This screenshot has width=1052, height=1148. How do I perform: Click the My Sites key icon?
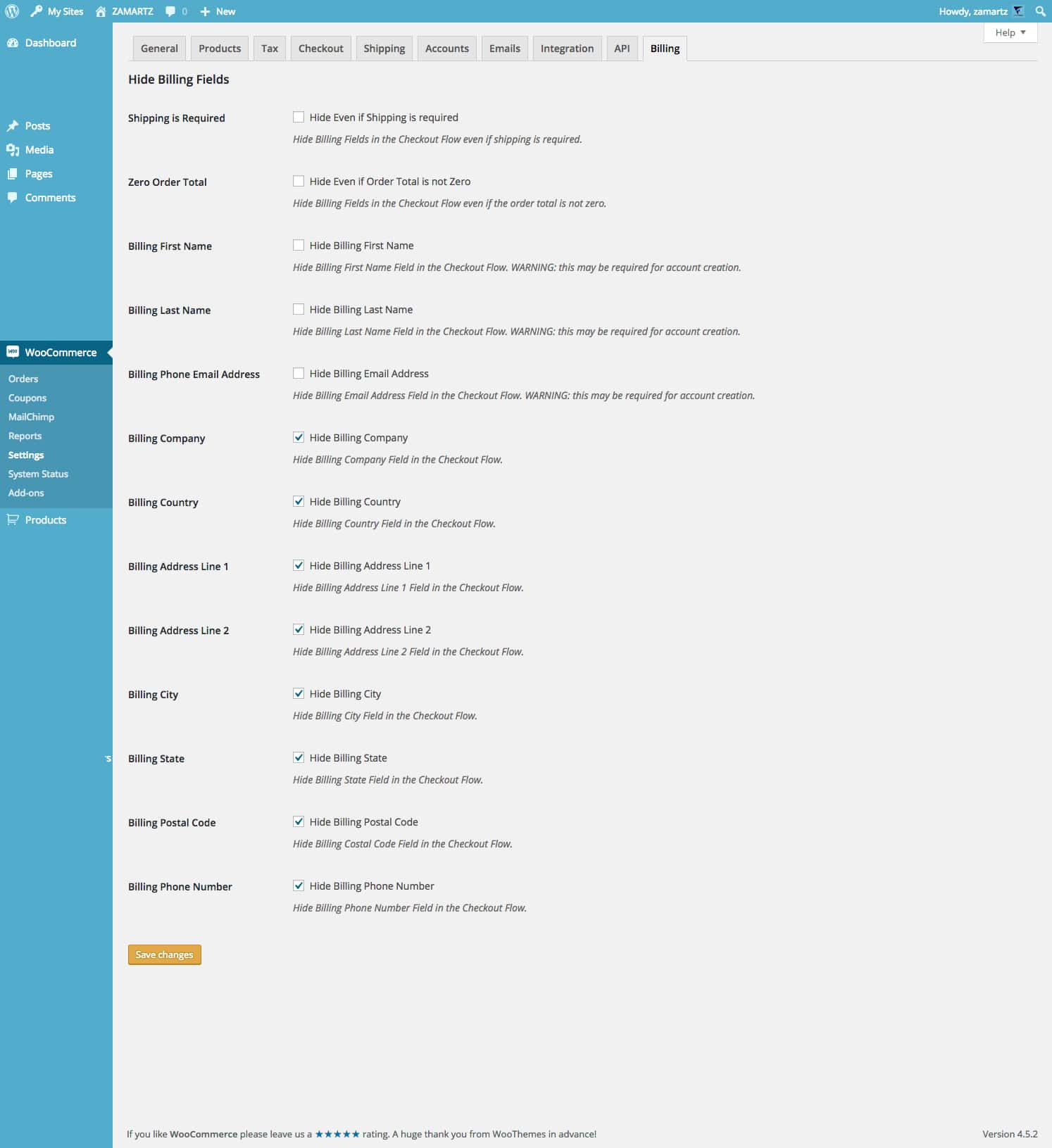pyautogui.click(x=36, y=11)
